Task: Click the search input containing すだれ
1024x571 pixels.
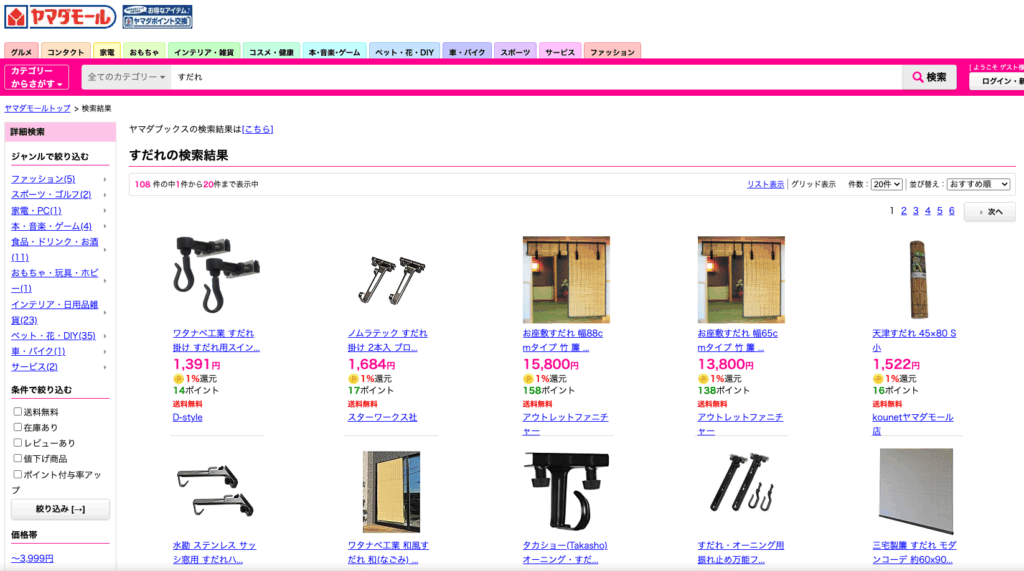Action: 536,77
